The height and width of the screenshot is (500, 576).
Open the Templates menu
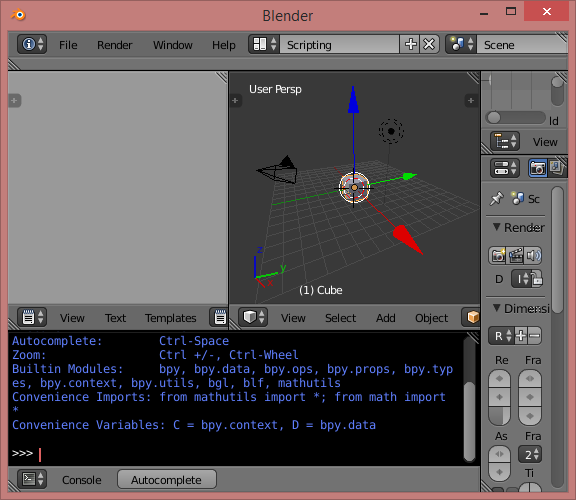[170, 318]
